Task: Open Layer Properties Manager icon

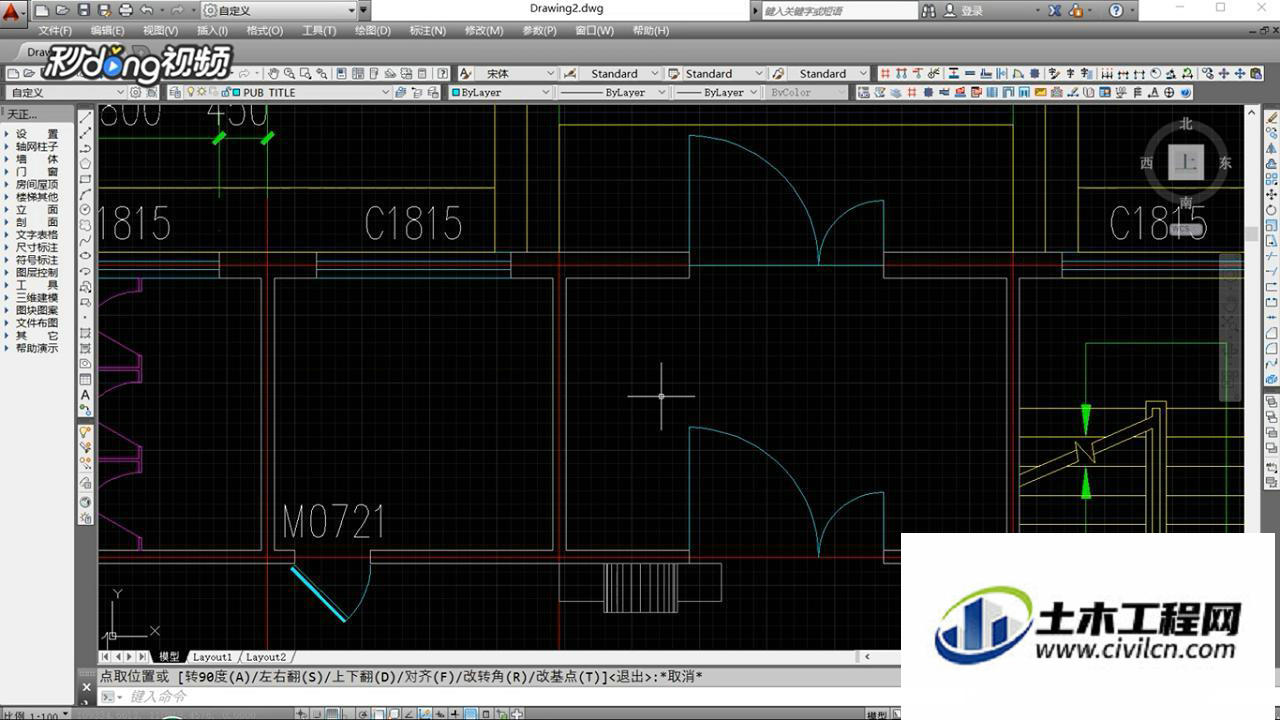Action: 176,92
